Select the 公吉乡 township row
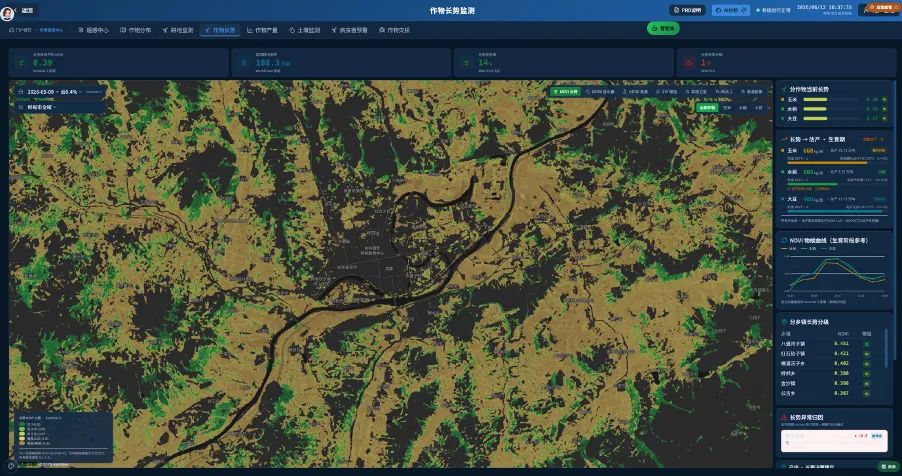Image resolution: width=902 pixels, height=476 pixels. click(x=832, y=393)
